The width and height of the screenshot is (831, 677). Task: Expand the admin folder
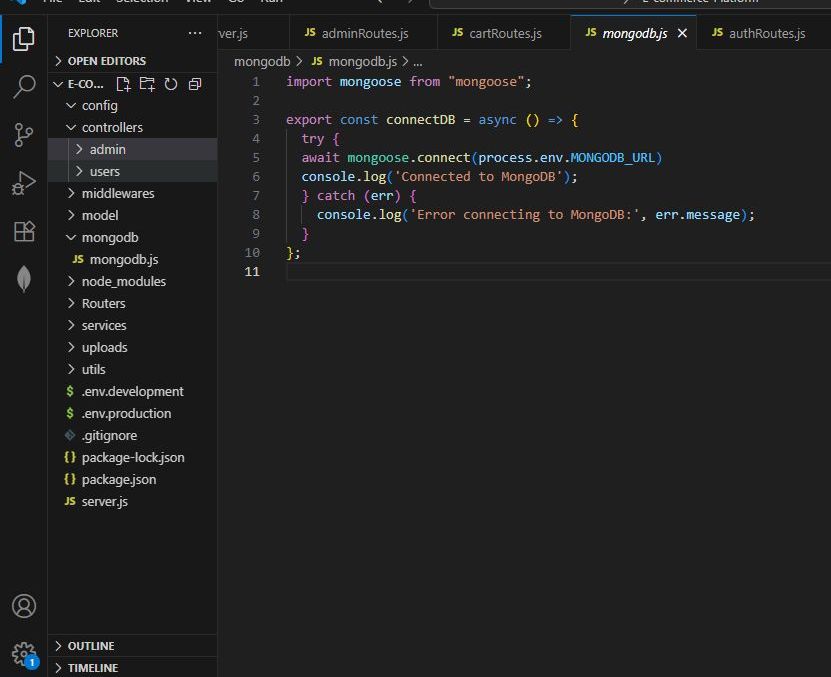click(132, 150)
